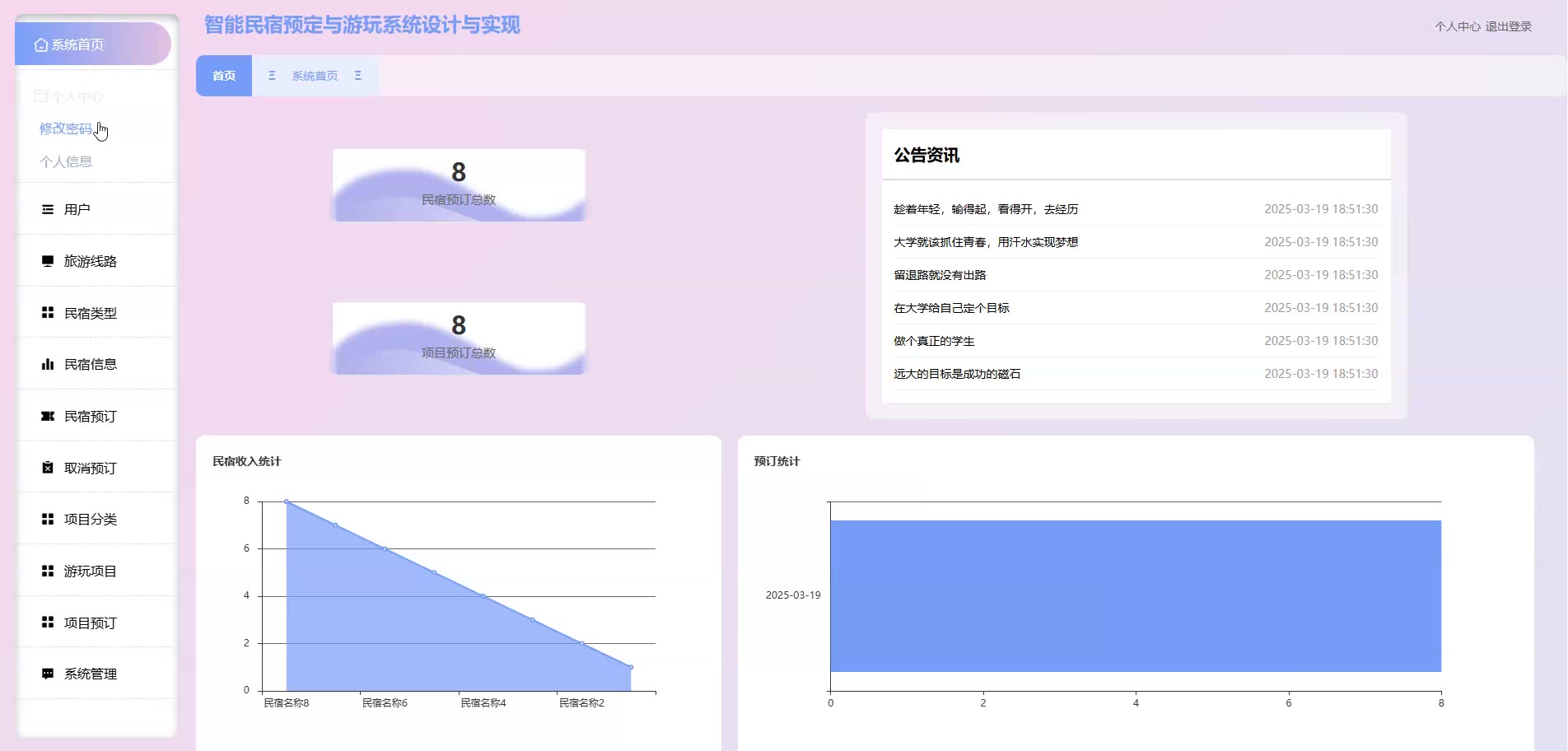Viewport: 1568px width, 751px height.
Task: Click the 2025-03-19 axis label
Action: pos(793,595)
